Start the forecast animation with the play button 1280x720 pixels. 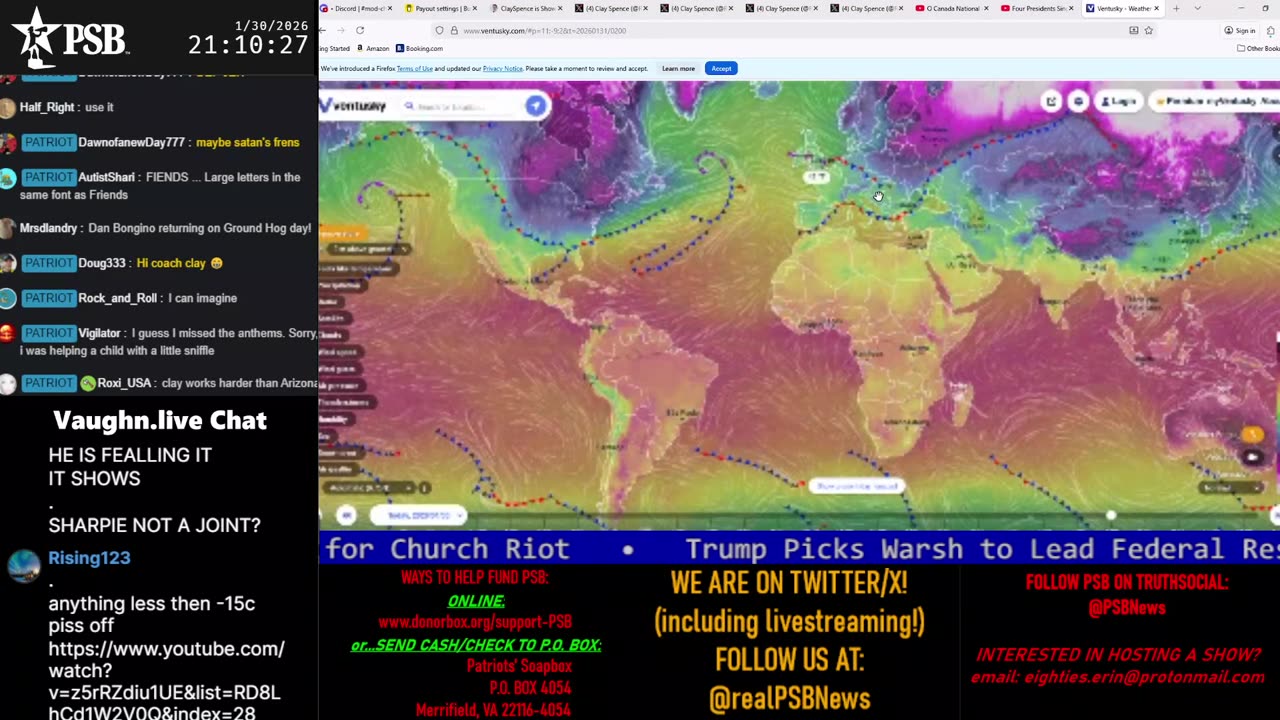click(346, 515)
